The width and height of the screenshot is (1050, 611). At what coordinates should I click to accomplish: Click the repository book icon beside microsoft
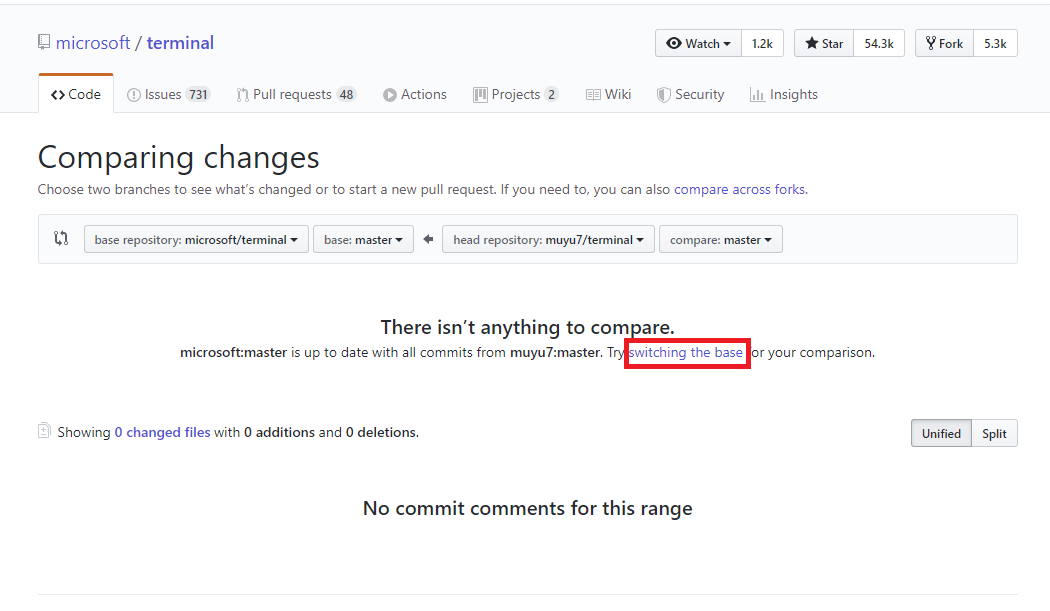pyautogui.click(x=44, y=43)
